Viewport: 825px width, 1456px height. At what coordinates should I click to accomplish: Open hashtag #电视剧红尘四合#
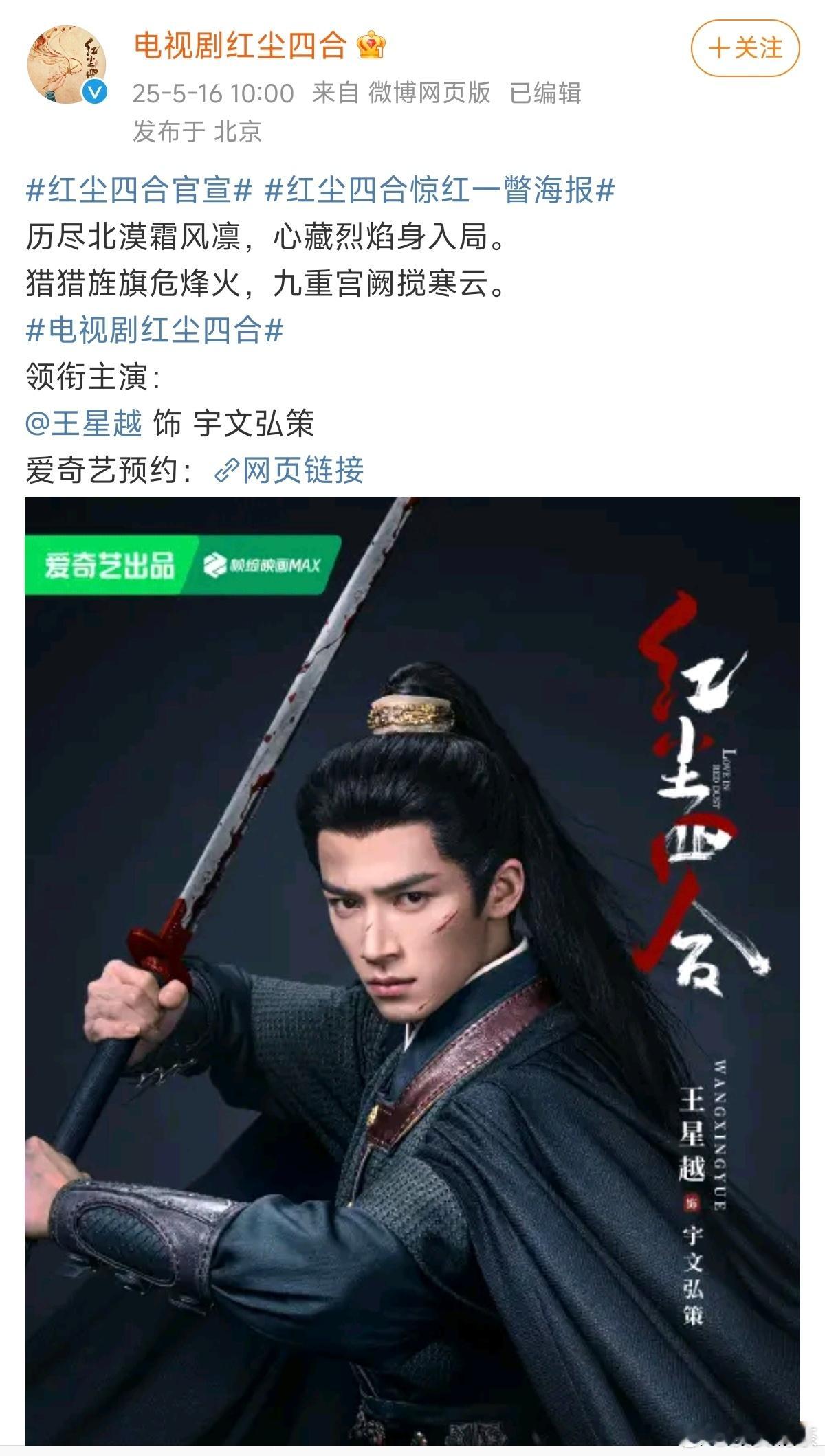click(155, 331)
